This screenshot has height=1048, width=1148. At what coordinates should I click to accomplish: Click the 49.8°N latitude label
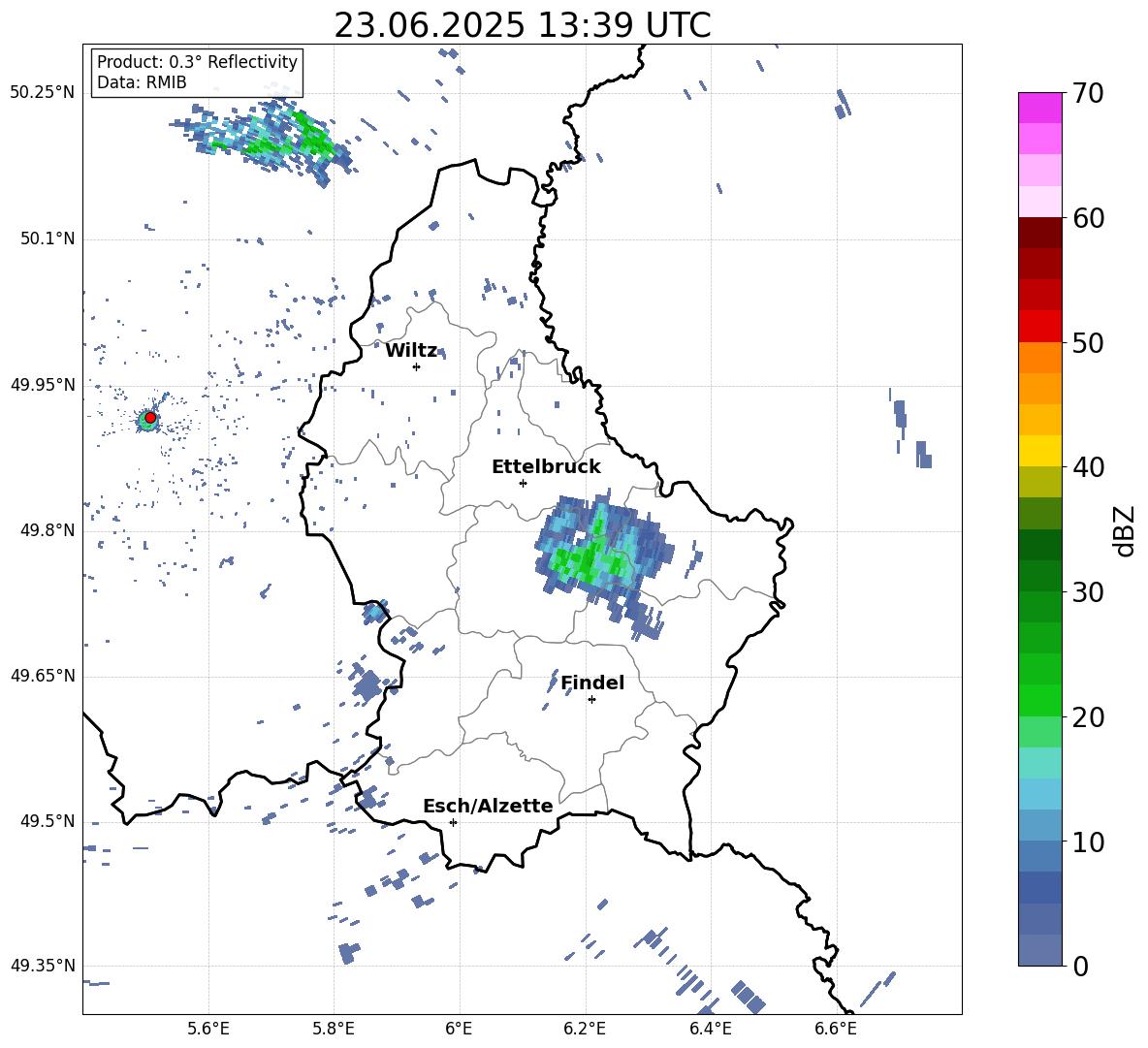[x=48, y=530]
